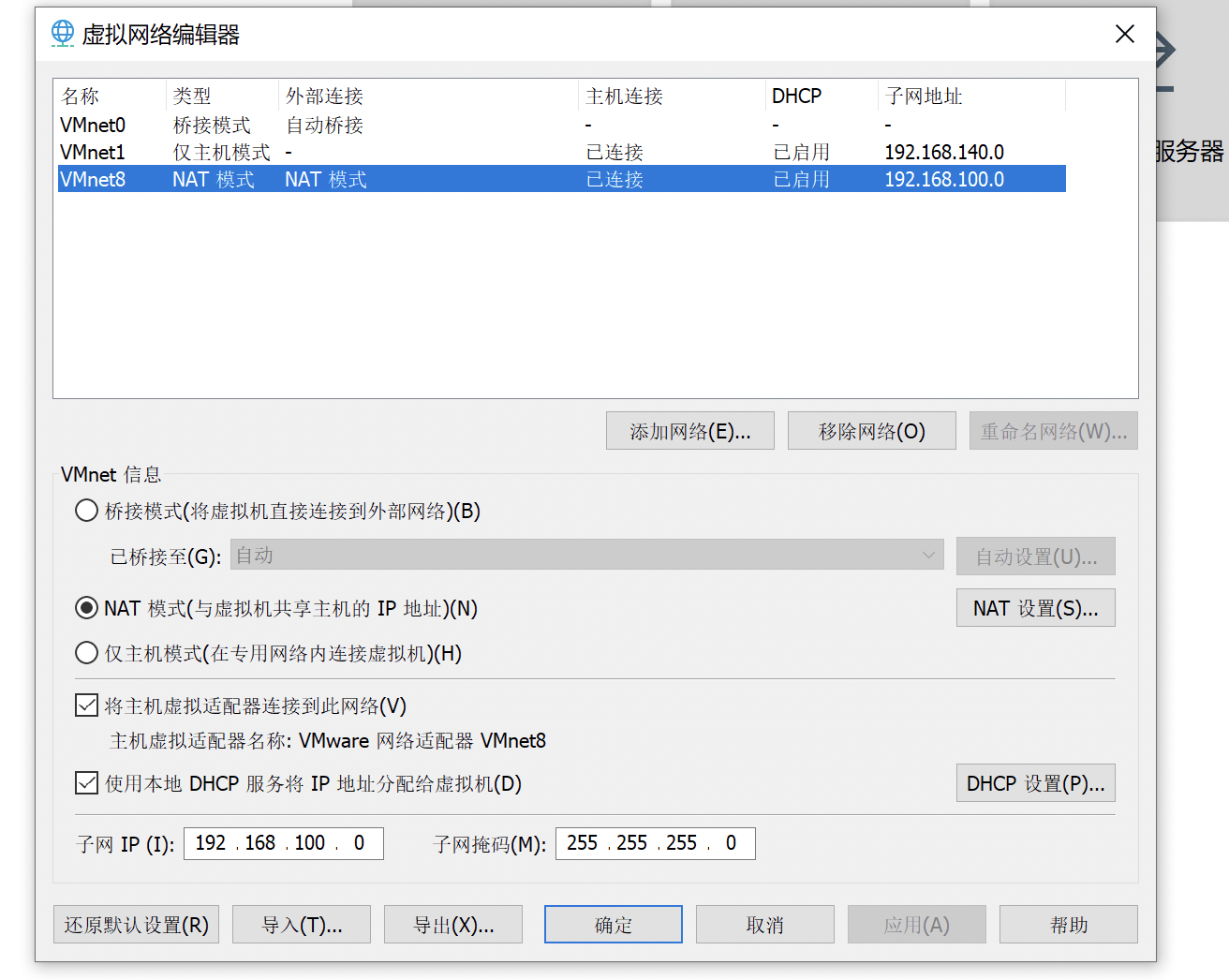Viewport: 1229px width, 980px height.
Task: Click the 子网掩码 input field
Action: point(655,843)
